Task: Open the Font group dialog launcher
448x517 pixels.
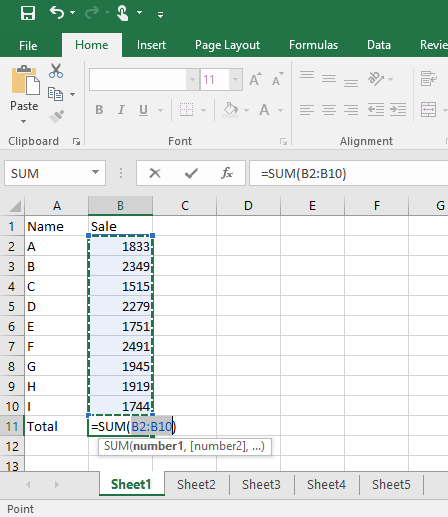Action: (x=283, y=142)
